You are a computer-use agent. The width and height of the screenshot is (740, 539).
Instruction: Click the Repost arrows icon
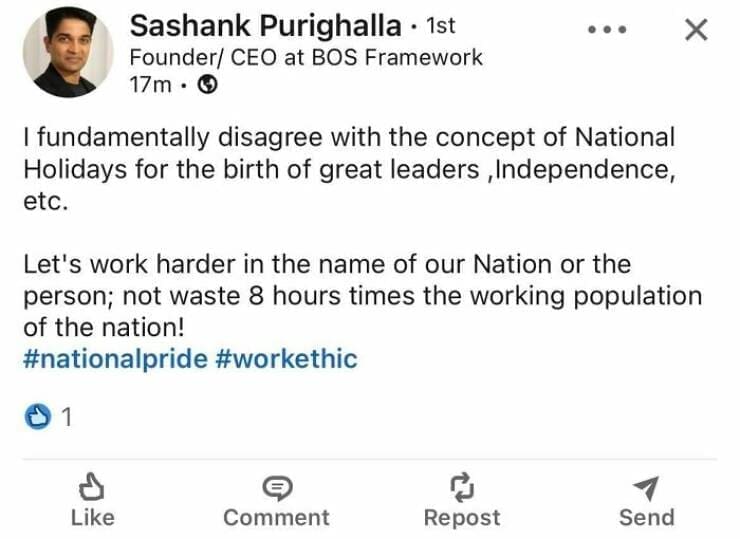coord(462,487)
